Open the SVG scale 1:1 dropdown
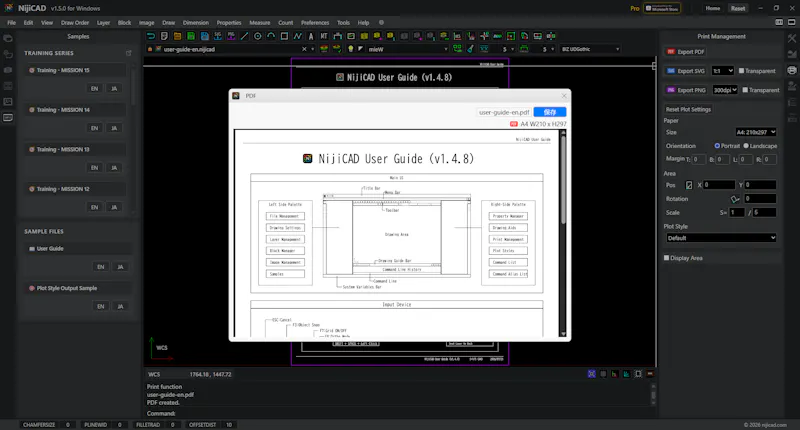 pos(723,71)
